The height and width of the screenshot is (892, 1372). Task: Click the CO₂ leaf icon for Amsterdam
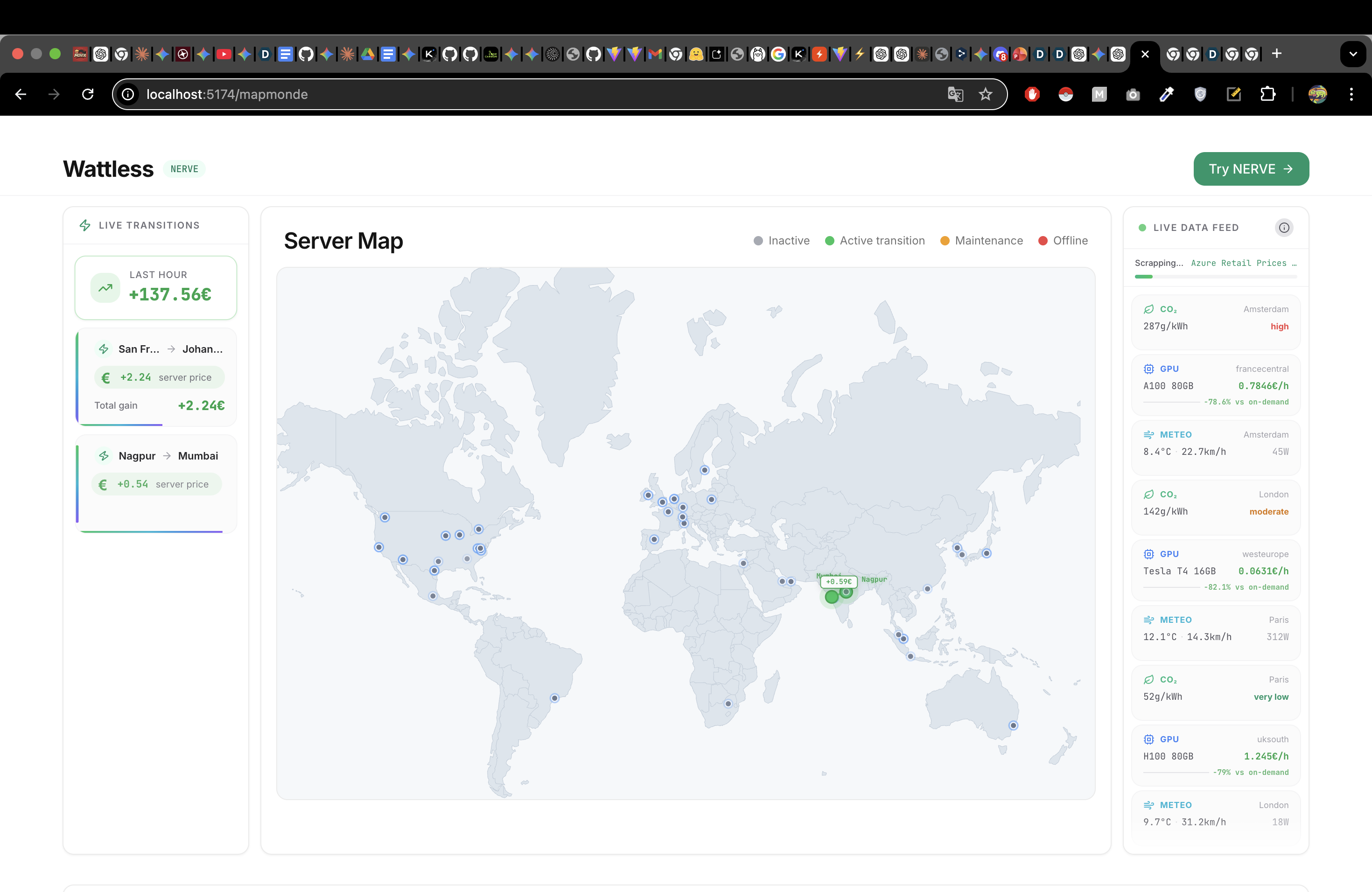(x=1148, y=309)
